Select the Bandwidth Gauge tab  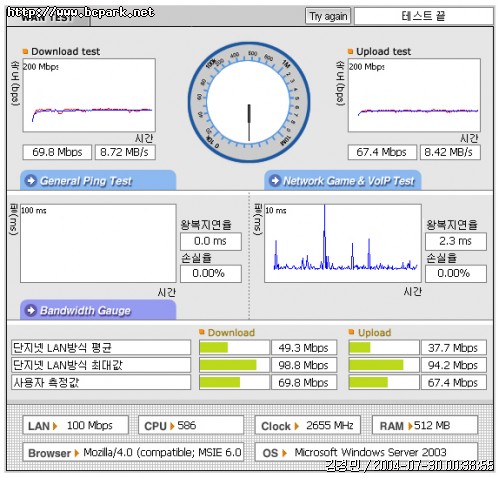98,310
